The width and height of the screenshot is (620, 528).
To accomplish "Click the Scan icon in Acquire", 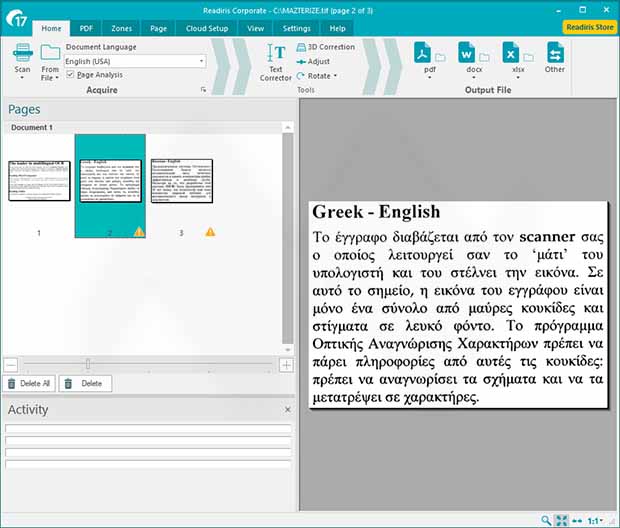I will [22, 52].
